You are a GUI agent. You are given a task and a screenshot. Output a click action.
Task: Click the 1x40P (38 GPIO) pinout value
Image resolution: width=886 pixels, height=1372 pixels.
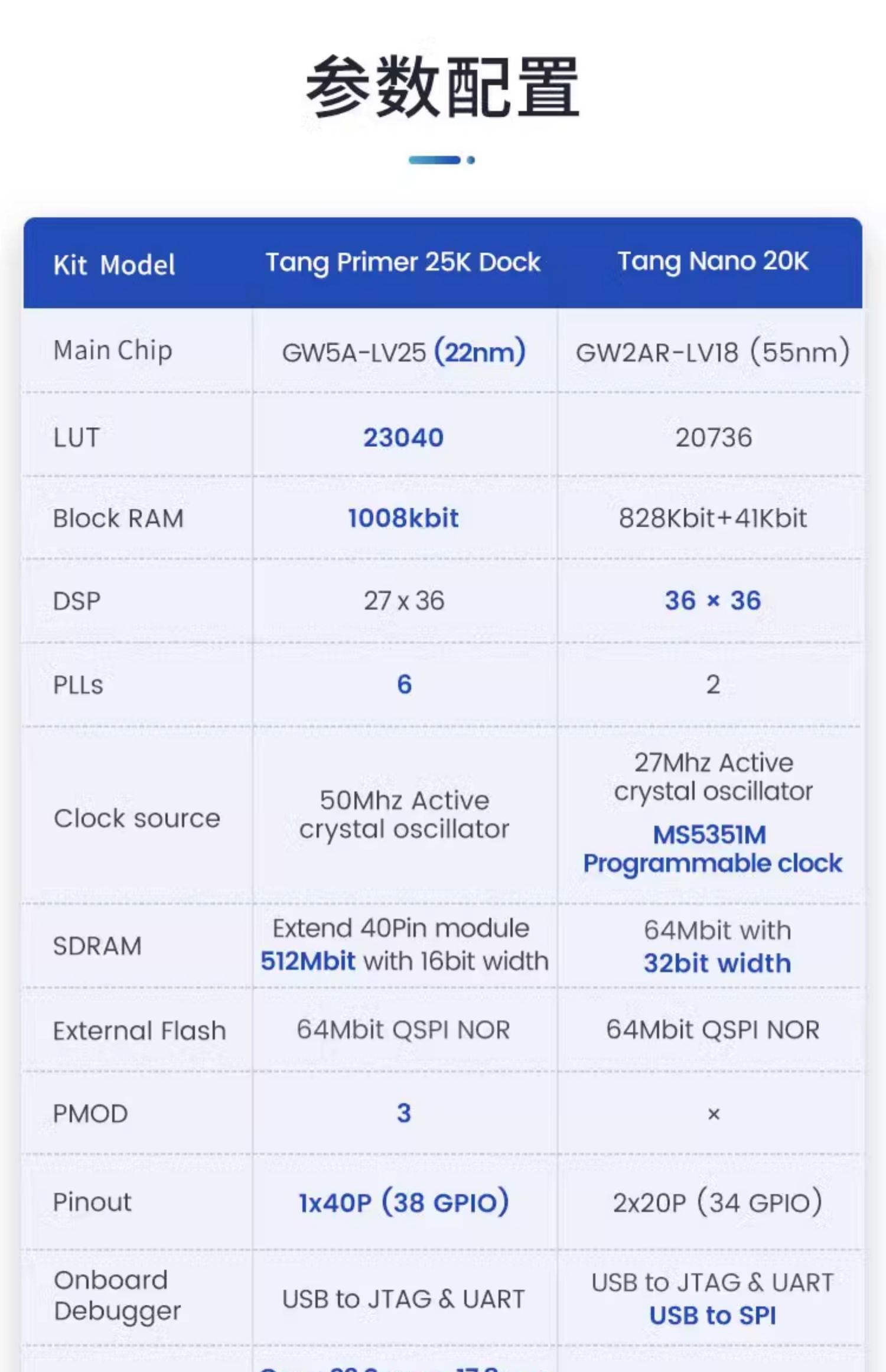[x=404, y=1202]
